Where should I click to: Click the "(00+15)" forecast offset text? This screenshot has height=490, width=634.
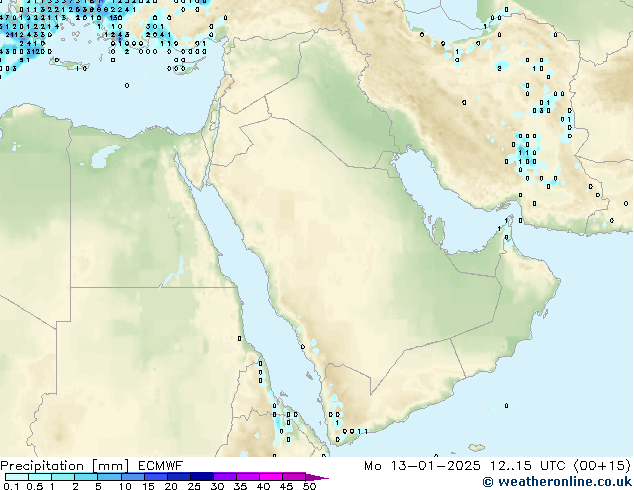602,466
